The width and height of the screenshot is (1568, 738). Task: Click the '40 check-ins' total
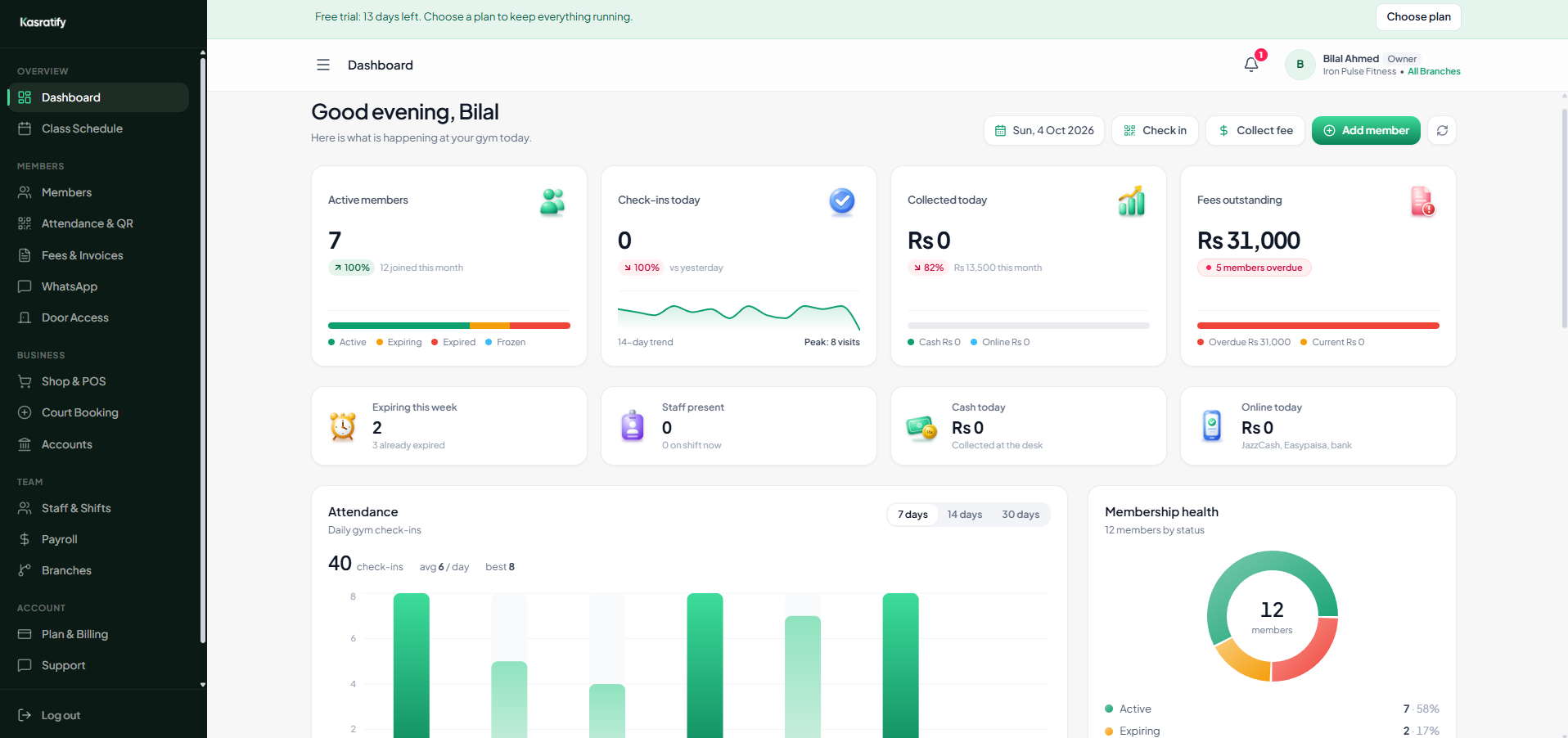pyautogui.click(x=366, y=564)
